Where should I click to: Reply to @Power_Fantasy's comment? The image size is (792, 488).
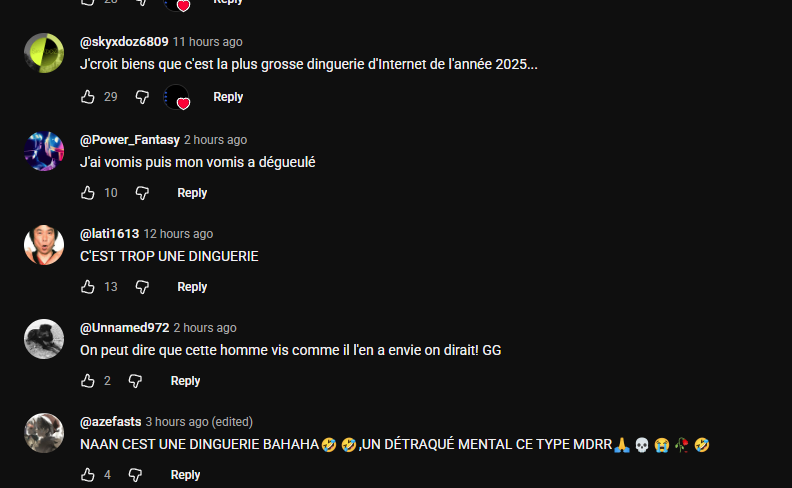tap(192, 193)
